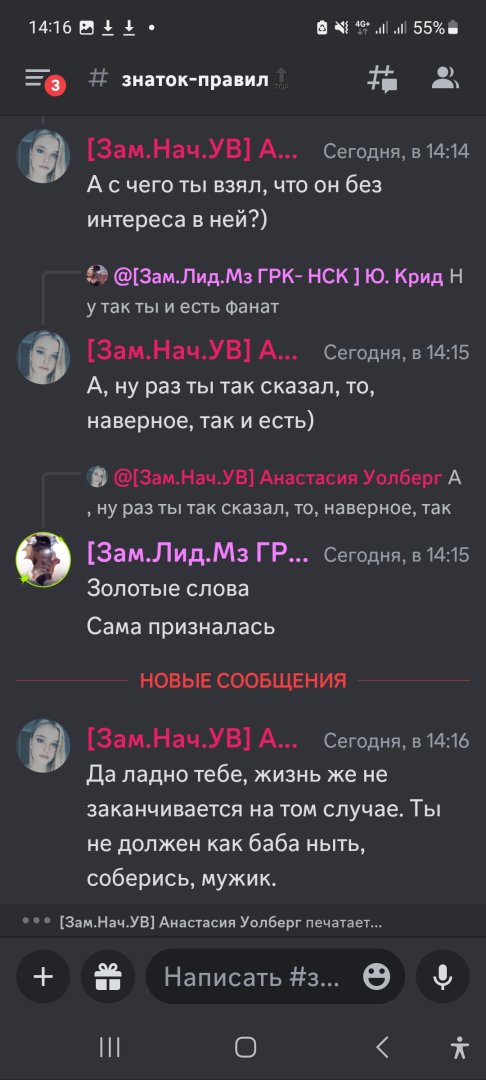The image size is (486, 1080).
Task: Tap the microphone voice message button
Action: tap(443, 976)
